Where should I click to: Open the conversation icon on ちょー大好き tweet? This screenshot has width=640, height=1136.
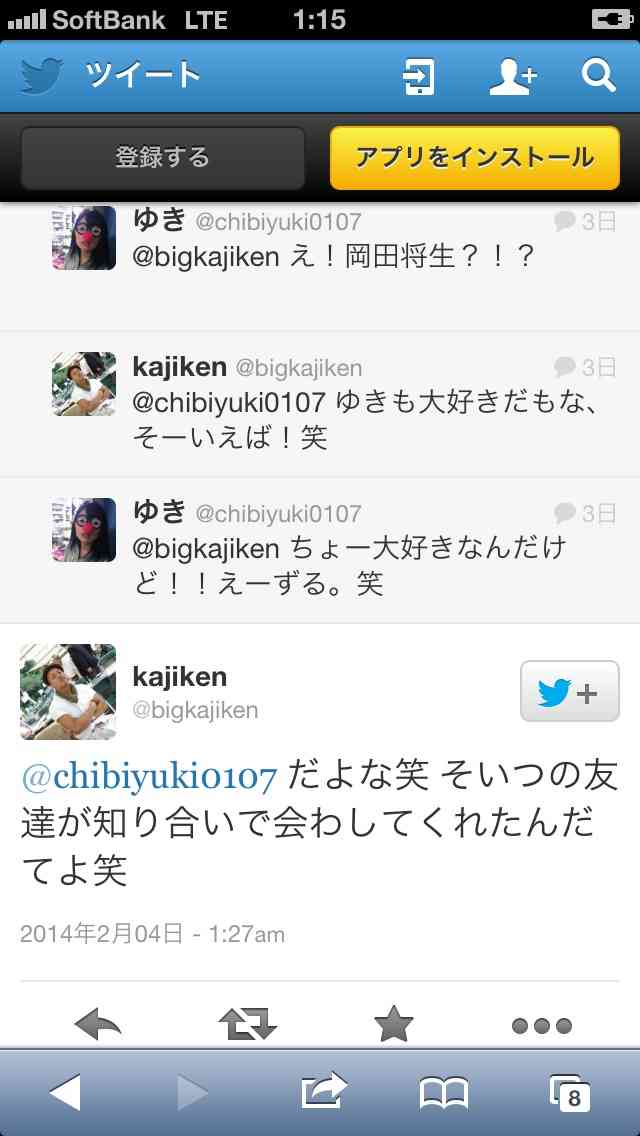click(x=565, y=513)
